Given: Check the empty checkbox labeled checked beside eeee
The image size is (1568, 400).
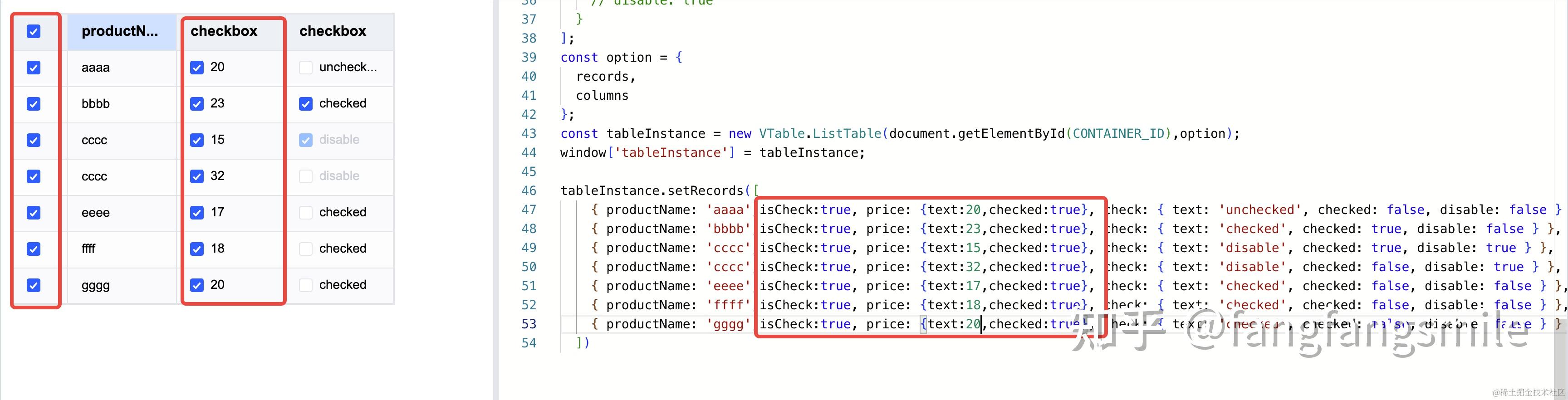Looking at the screenshot, I should (x=305, y=213).
